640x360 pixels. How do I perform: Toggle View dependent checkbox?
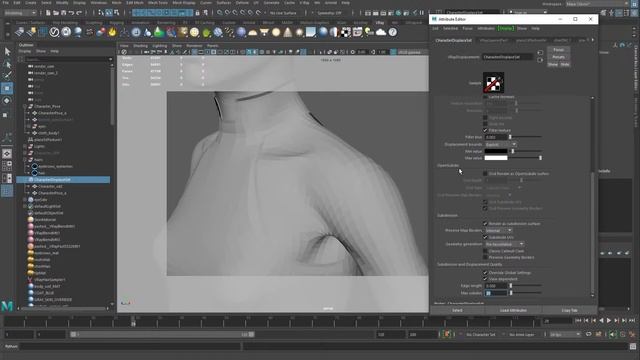pyautogui.click(x=485, y=279)
